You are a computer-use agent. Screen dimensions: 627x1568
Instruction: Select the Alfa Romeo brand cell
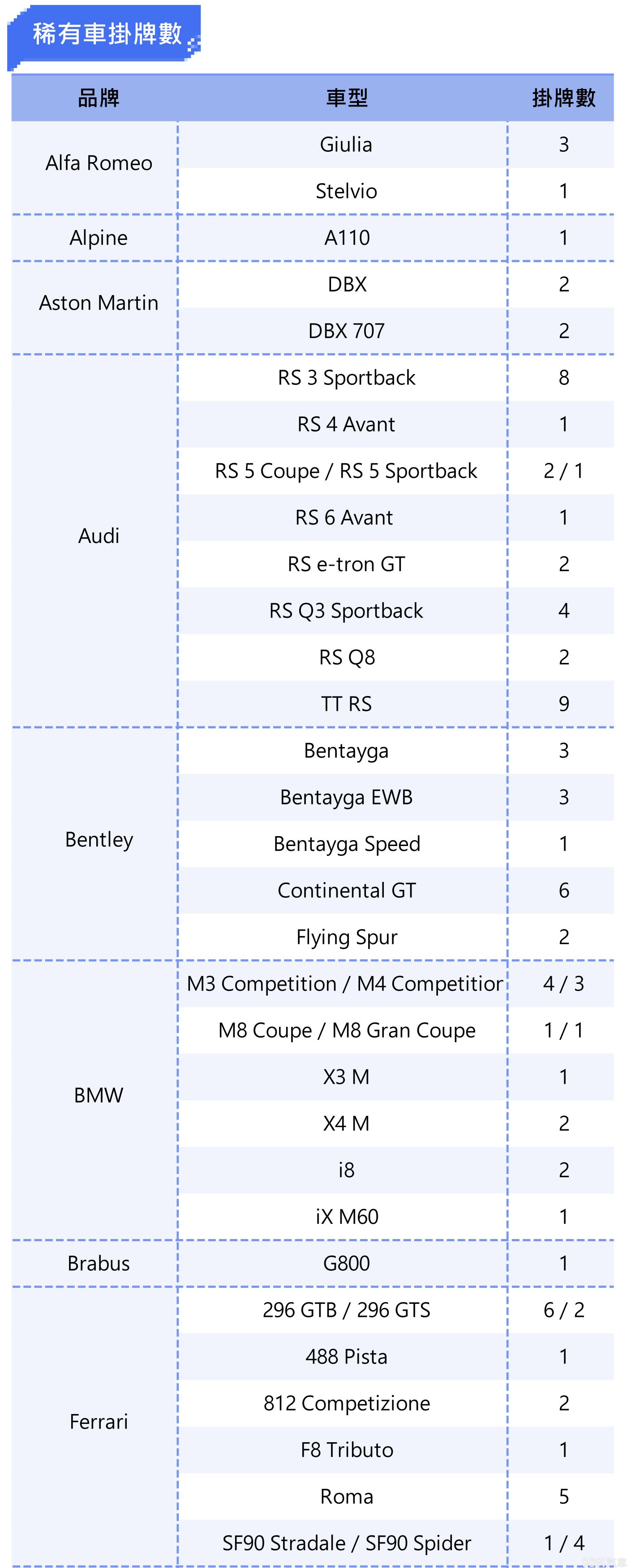coord(99,163)
